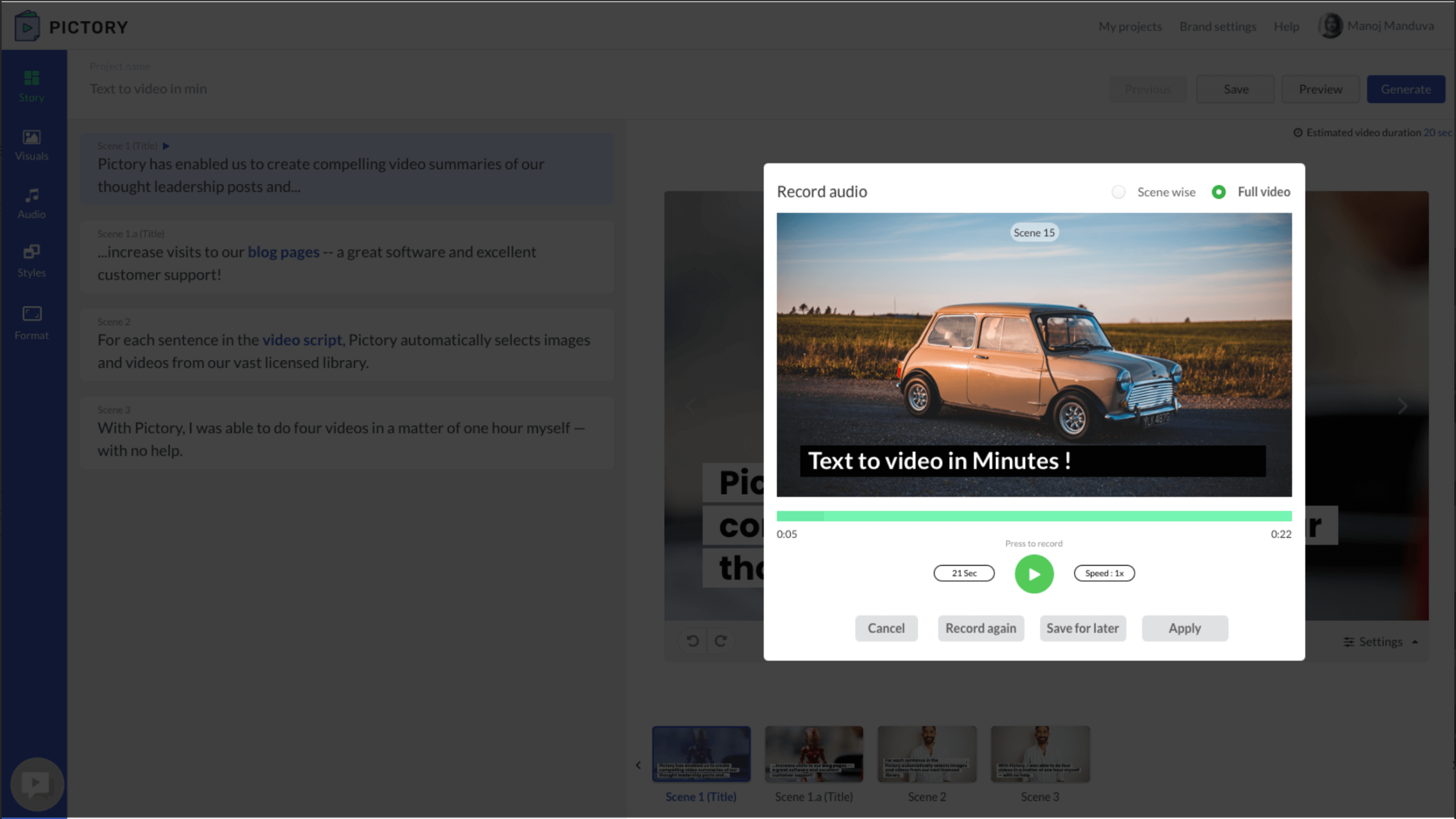Select the Scene 2 thumbnail
This screenshot has width=1456, height=819.
tap(926, 754)
